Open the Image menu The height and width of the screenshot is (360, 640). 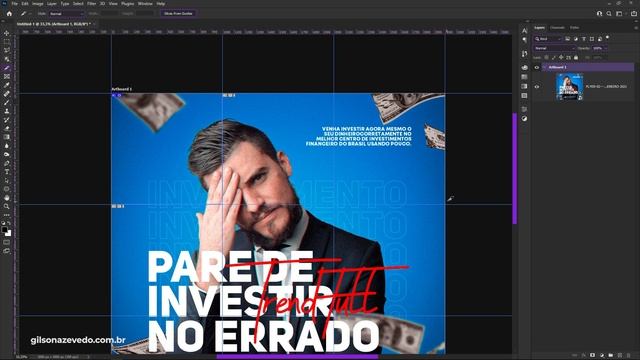click(x=38, y=4)
